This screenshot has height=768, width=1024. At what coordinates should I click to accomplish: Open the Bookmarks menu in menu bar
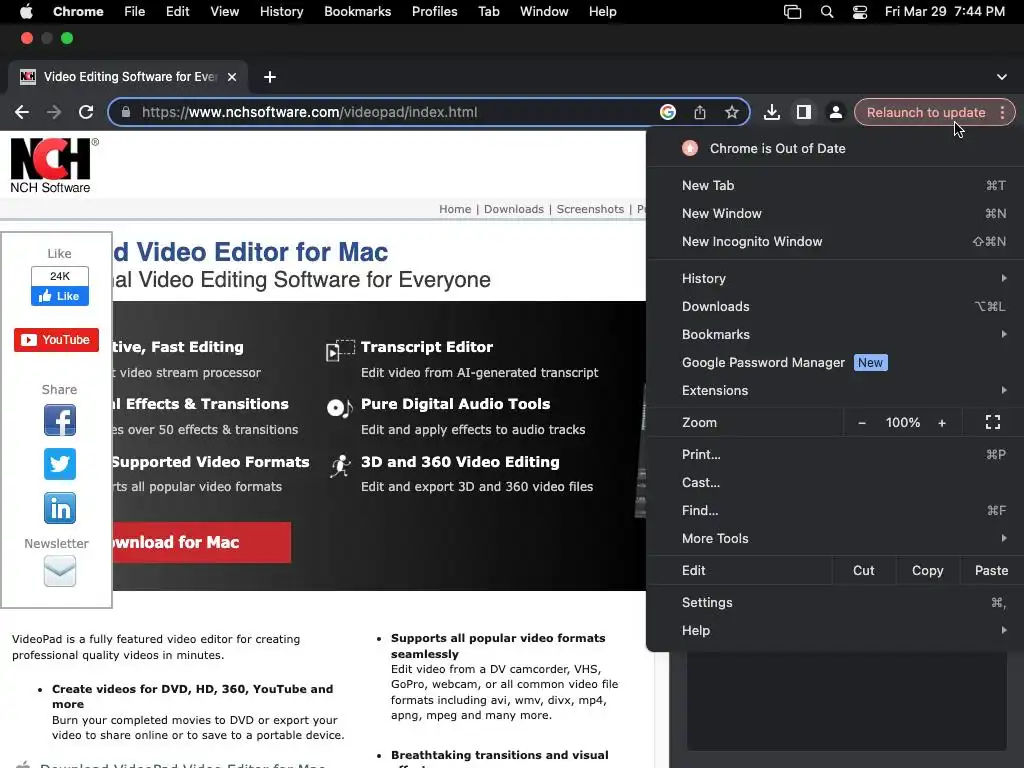click(x=357, y=11)
